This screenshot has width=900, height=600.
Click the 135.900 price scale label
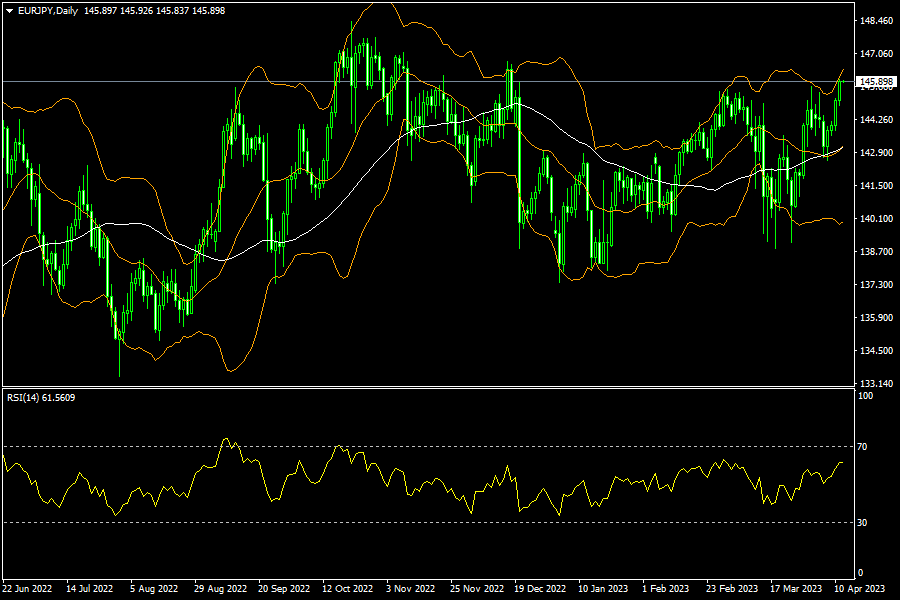tap(876, 318)
